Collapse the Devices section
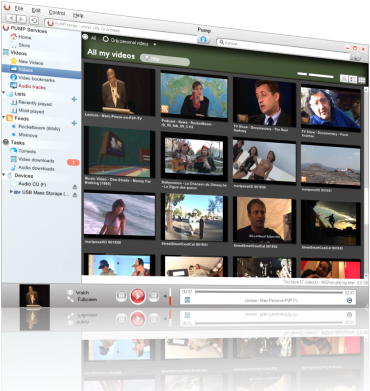Image resolution: width=370 pixels, height=391 pixels. pyautogui.click(x=4, y=175)
